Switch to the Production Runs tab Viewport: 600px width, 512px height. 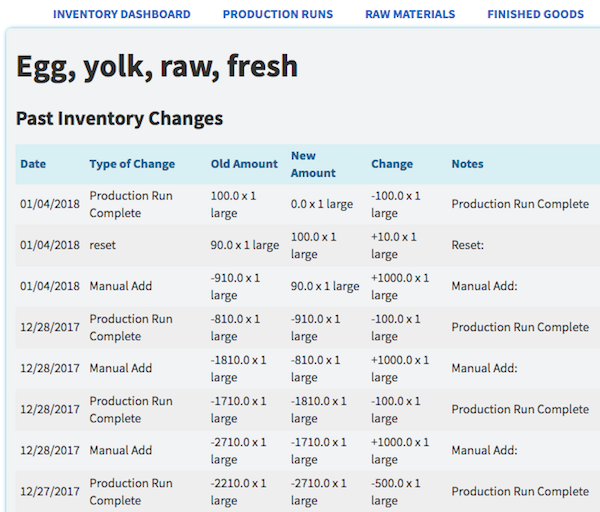click(x=278, y=15)
